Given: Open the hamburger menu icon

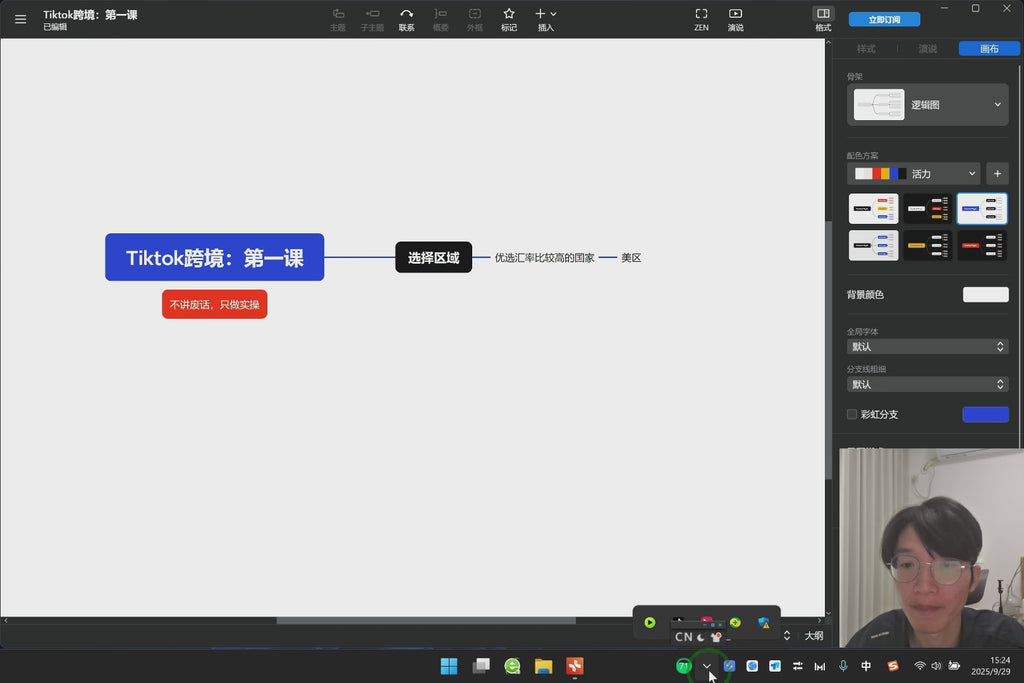Looking at the screenshot, I should [x=21, y=19].
